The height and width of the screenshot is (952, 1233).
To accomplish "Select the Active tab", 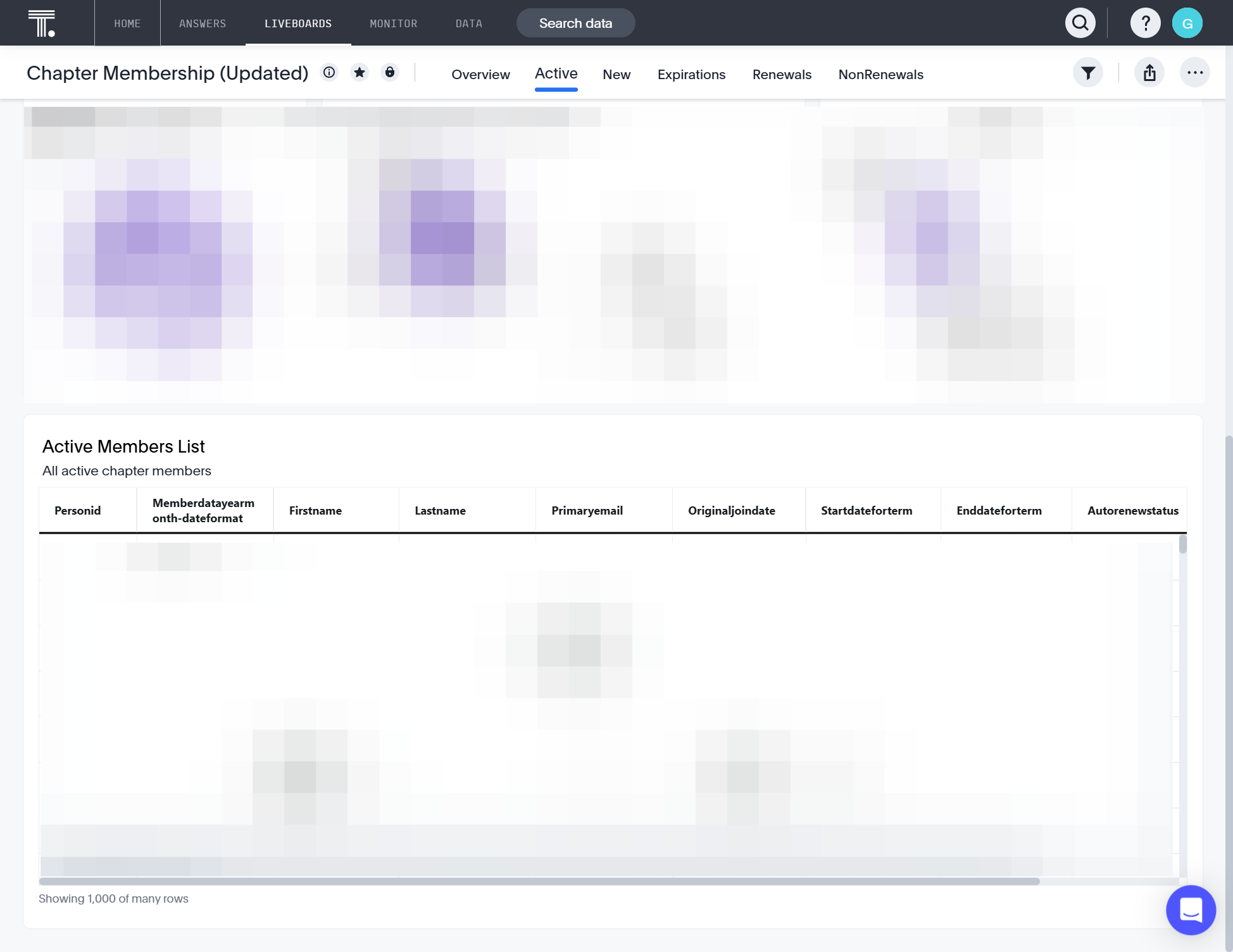I will pyautogui.click(x=556, y=74).
